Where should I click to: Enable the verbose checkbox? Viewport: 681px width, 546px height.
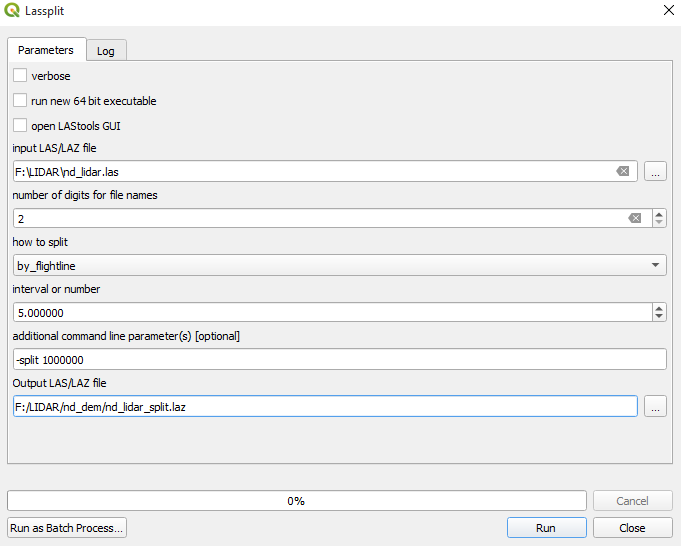pyautogui.click(x=20, y=75)
